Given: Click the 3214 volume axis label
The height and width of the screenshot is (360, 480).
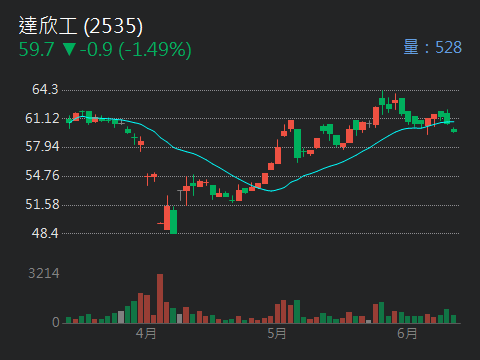Looking at the screenshot, I should (x=44, y=273).
